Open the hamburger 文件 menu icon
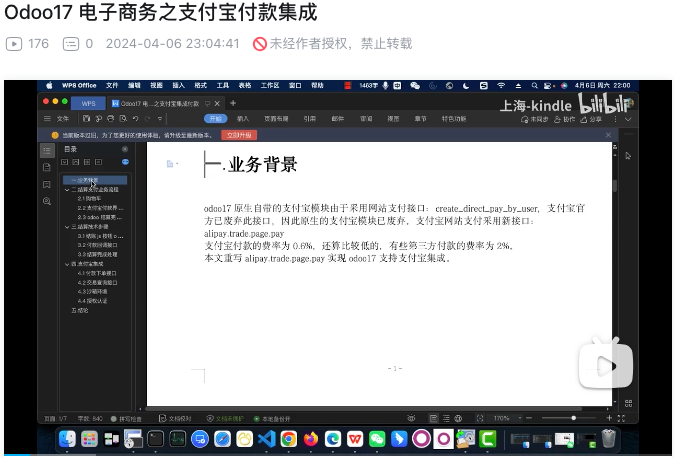 point(47,119)
